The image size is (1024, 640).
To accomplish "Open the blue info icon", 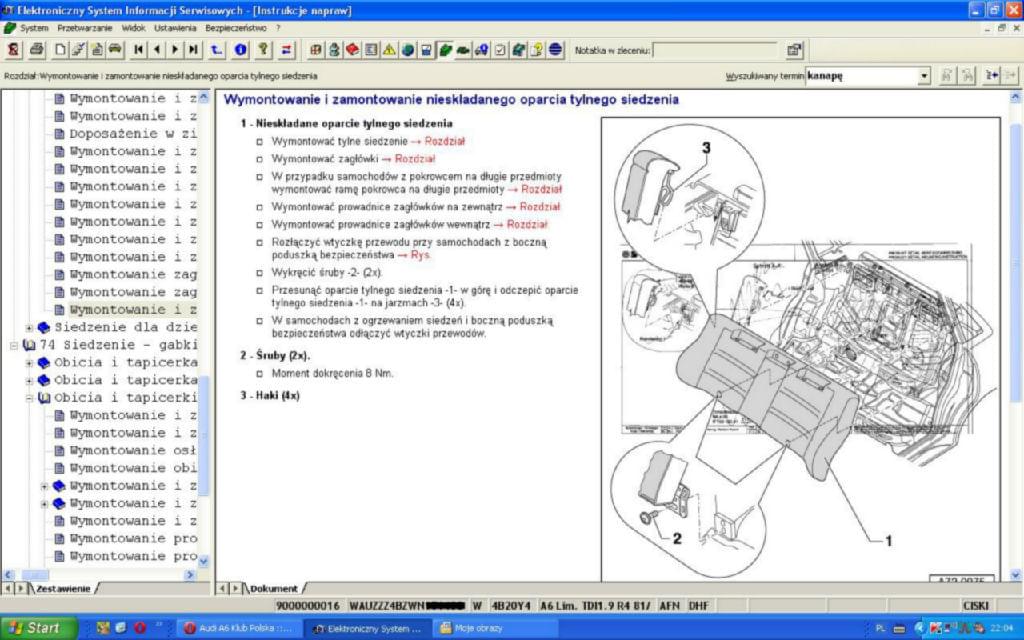I will click(x=240, y=50).
